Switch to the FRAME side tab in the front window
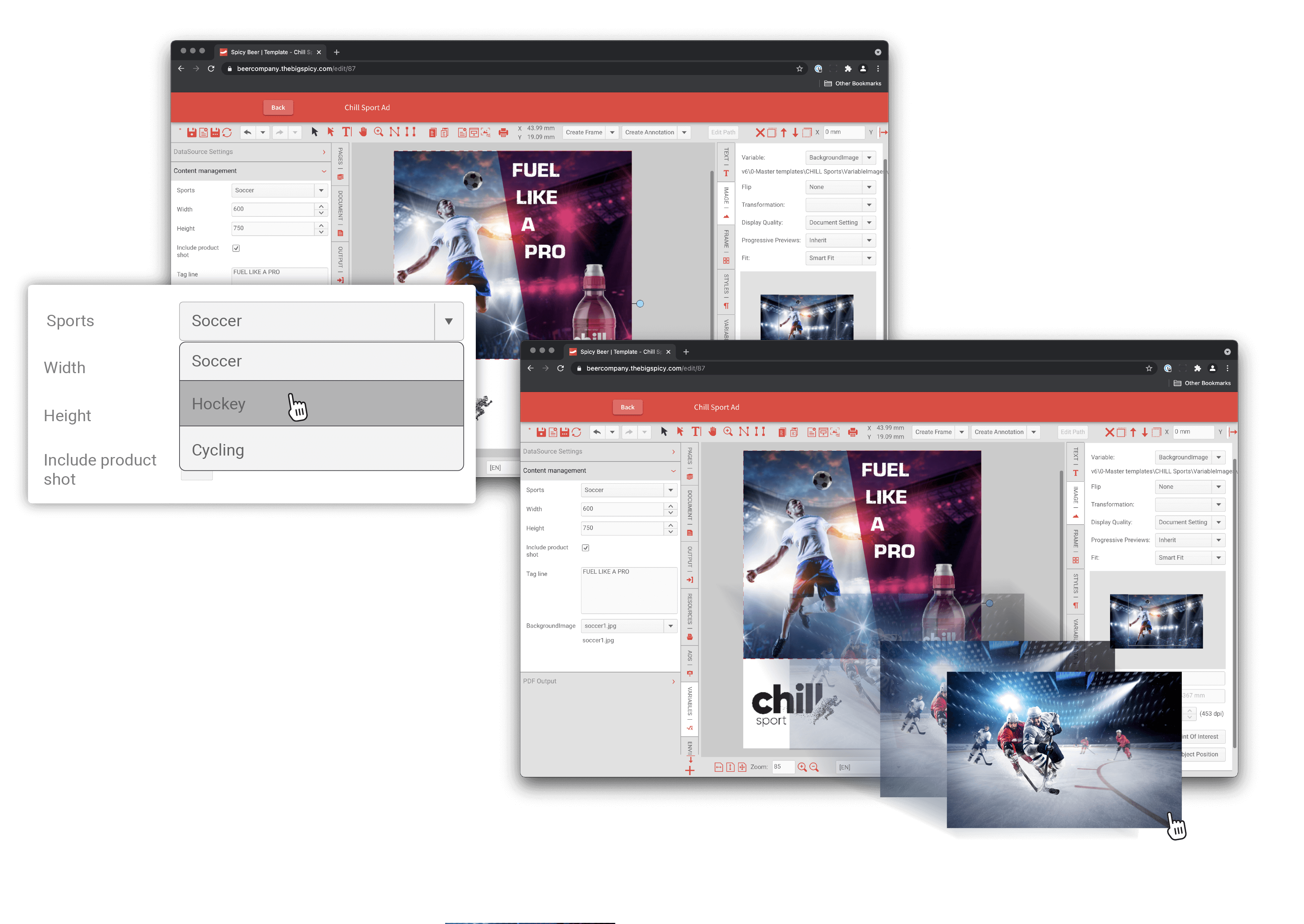1304x924 pixels. click(1075, 547)
